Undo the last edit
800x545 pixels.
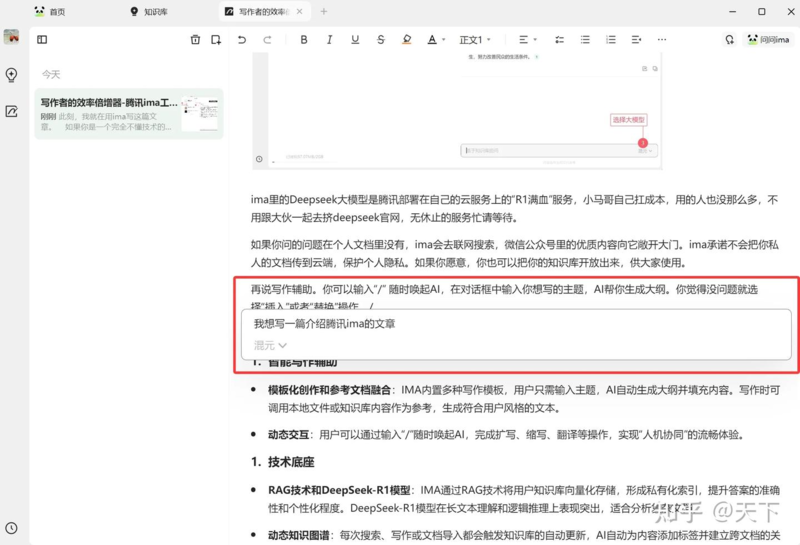pos(242,40)
